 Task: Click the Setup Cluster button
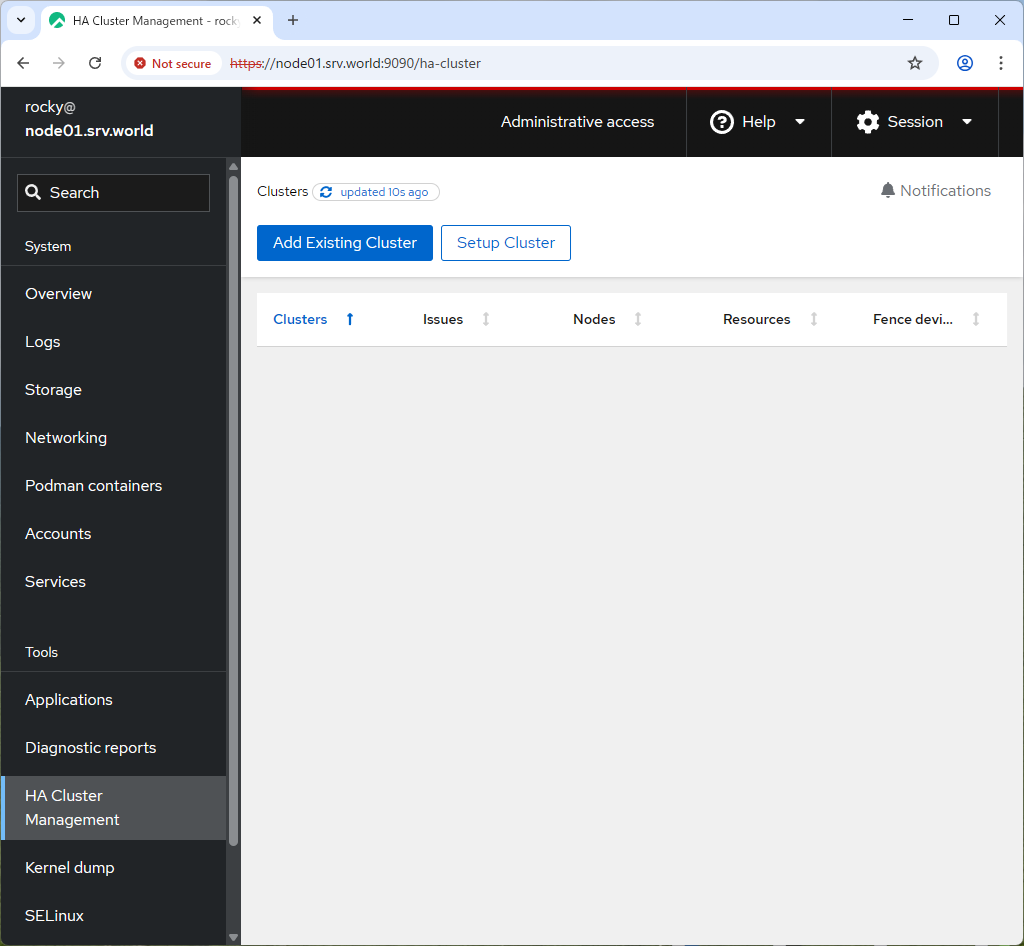(505, 242)
